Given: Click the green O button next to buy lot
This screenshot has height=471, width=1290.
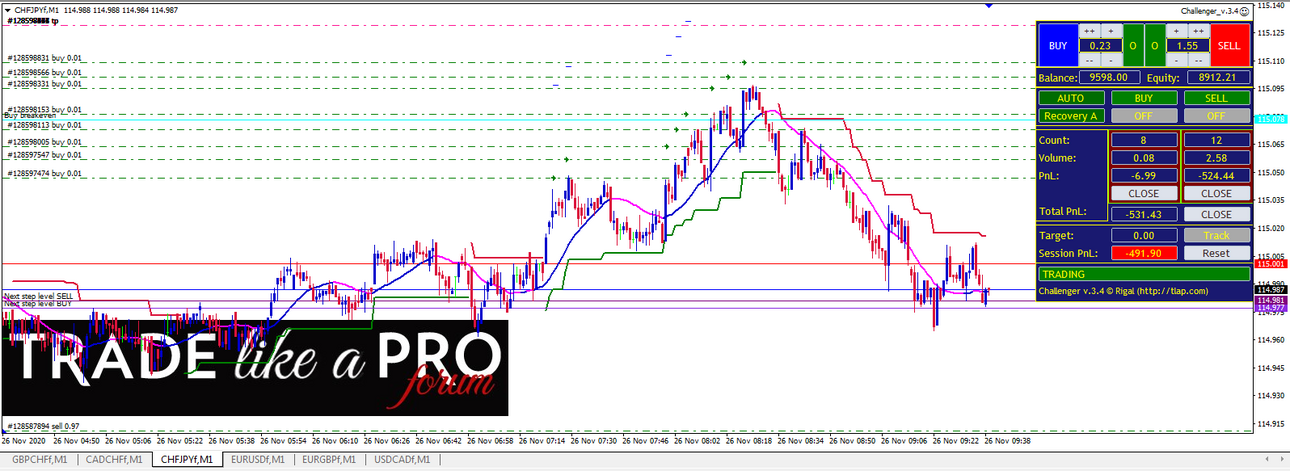Looking at the screenshot, I should point(1133,46).
